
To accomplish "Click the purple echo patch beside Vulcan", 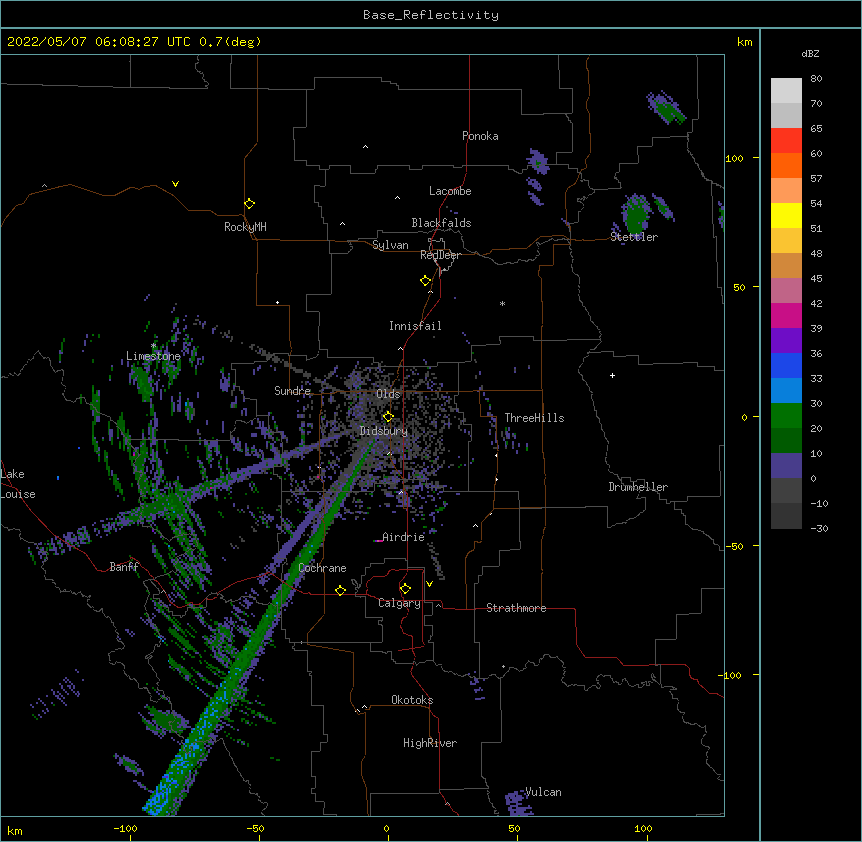I will 517,802.
